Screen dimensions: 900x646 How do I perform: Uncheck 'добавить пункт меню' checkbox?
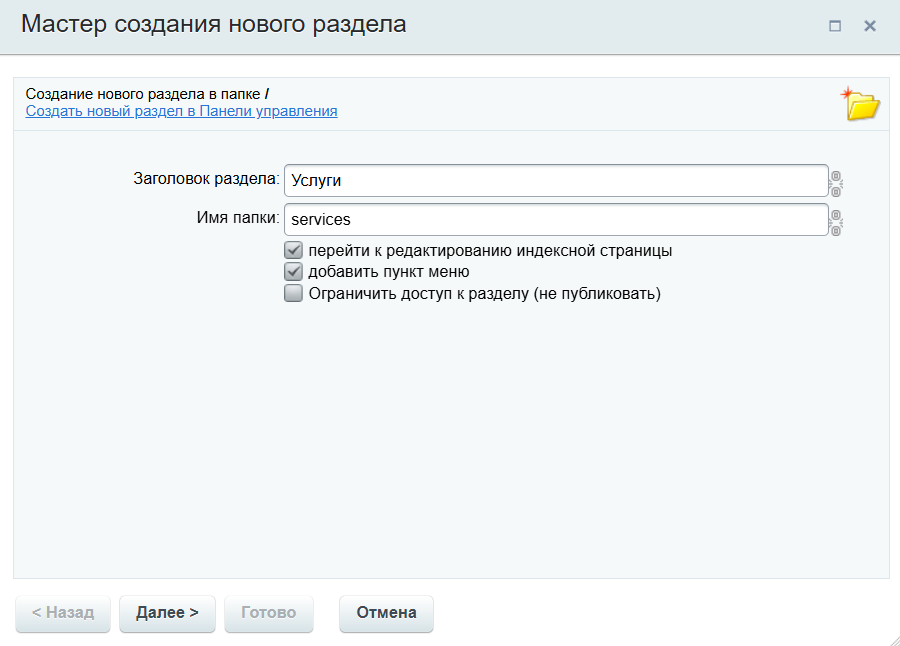(293, 272)
